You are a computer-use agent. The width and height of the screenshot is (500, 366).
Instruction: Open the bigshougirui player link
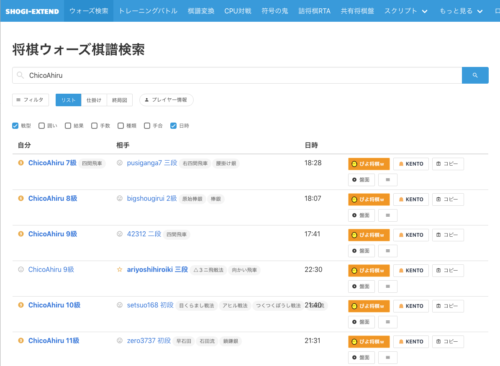pos(152,198)
